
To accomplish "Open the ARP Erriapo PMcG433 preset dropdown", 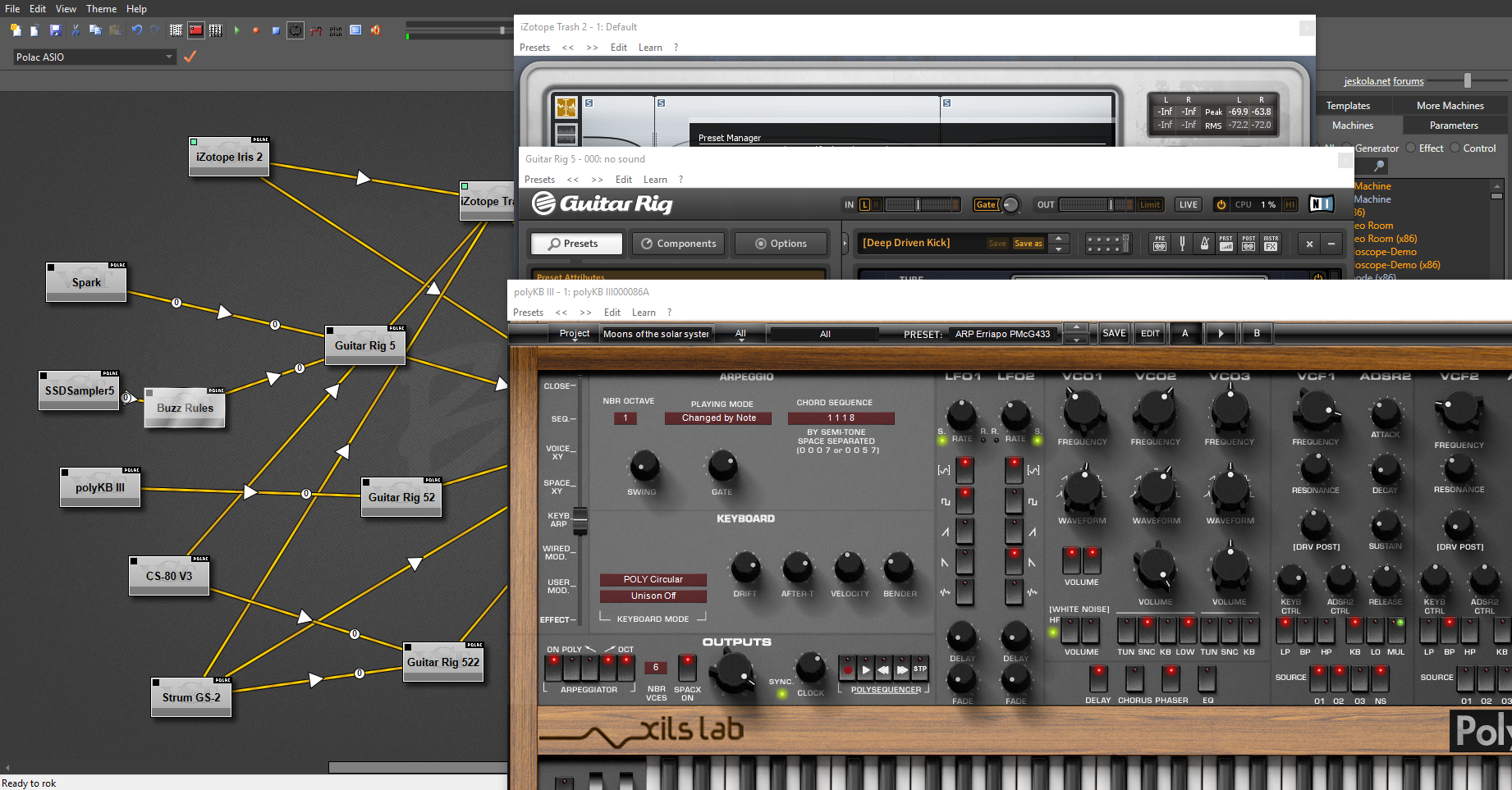I will 1002,334.
